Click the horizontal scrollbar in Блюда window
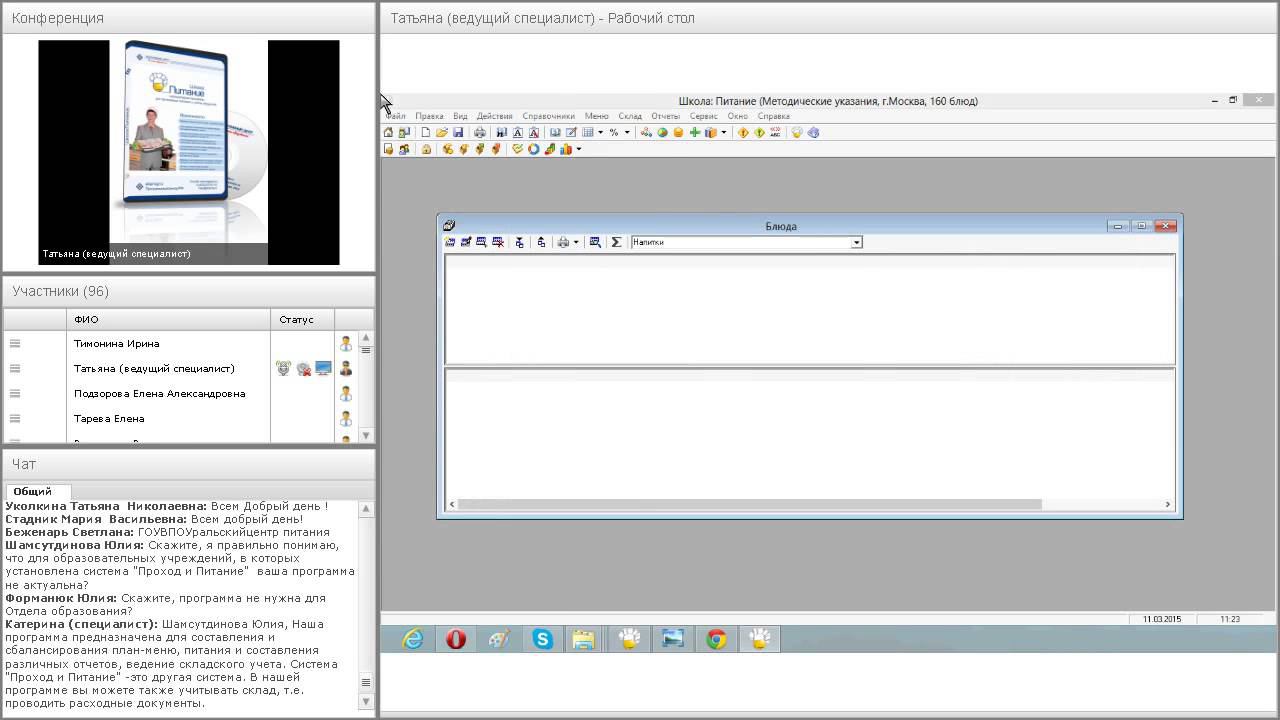The height and width of the screenshot is (720, 1280). pyautogui.click(x=749, y=505)
